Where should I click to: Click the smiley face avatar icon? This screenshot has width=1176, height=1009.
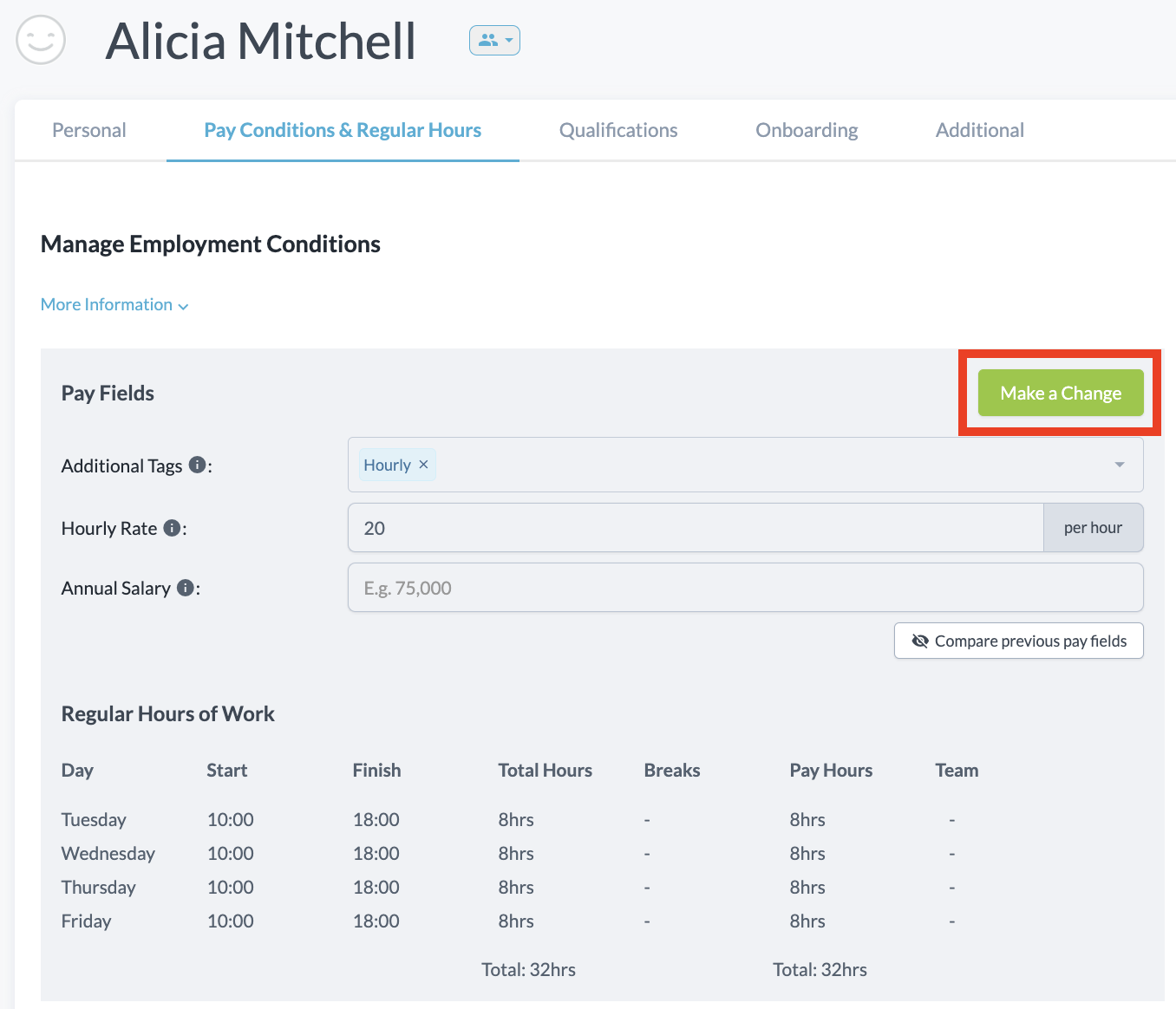41,40
